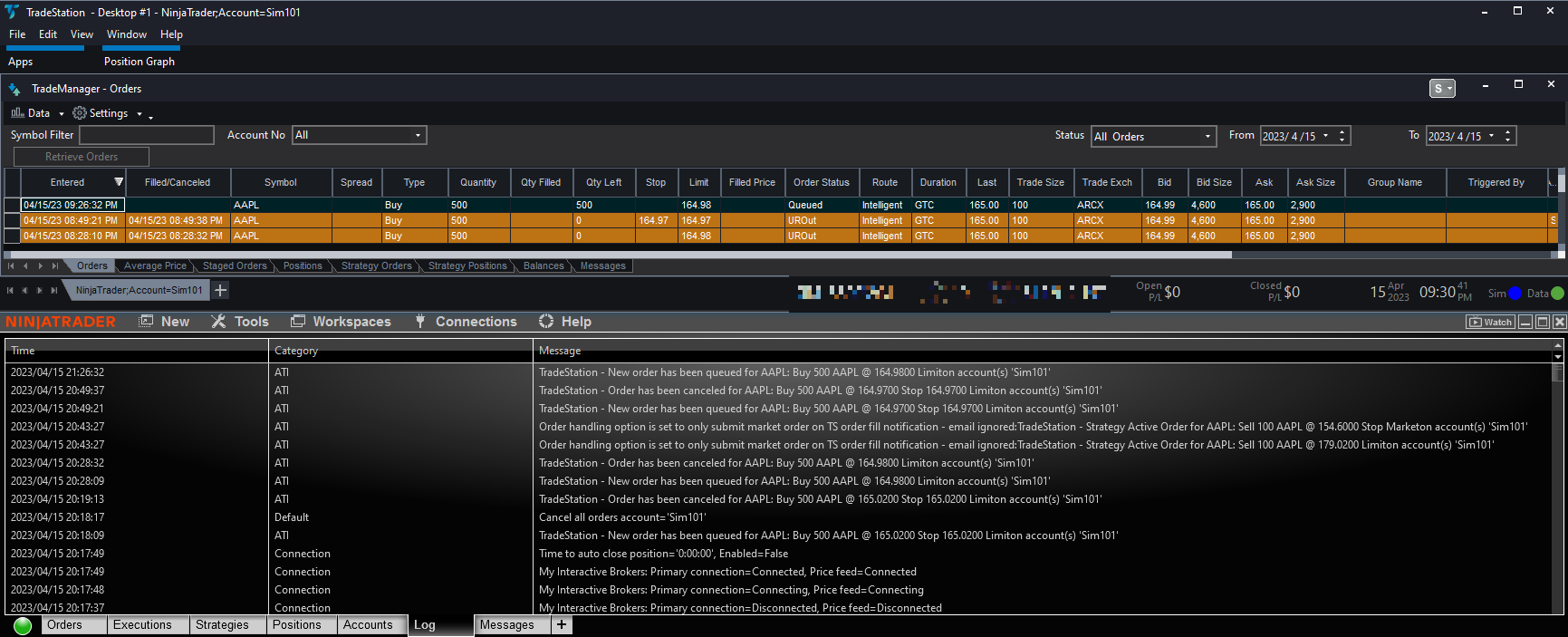Click the Settings gear icon
This screenshot has height=637, width=1568.
click(x=80, y=113)
